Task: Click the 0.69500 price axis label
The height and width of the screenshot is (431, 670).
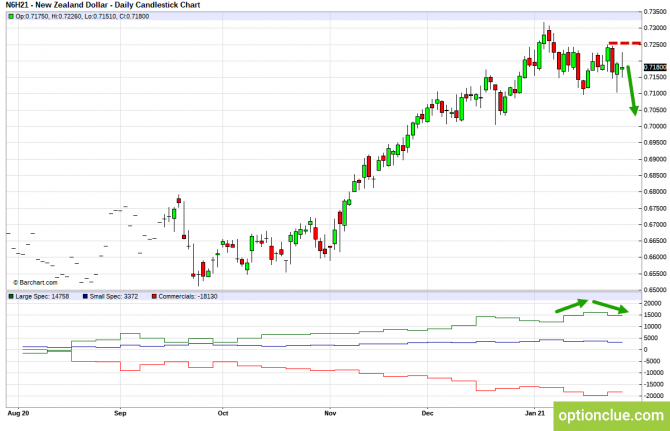Action: [655, 142]
